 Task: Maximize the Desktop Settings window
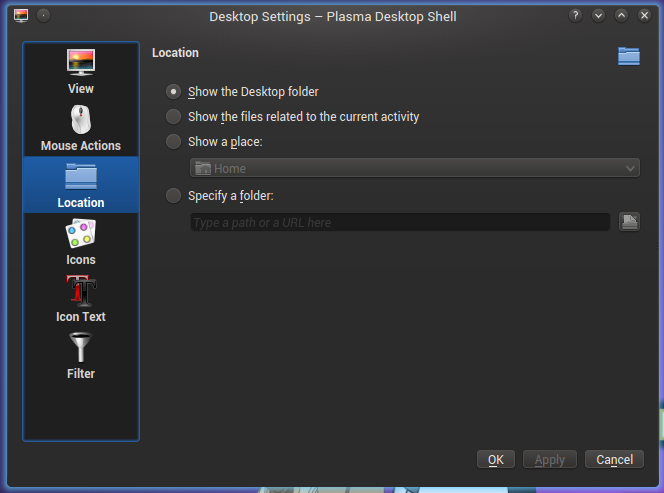[621, 16]
